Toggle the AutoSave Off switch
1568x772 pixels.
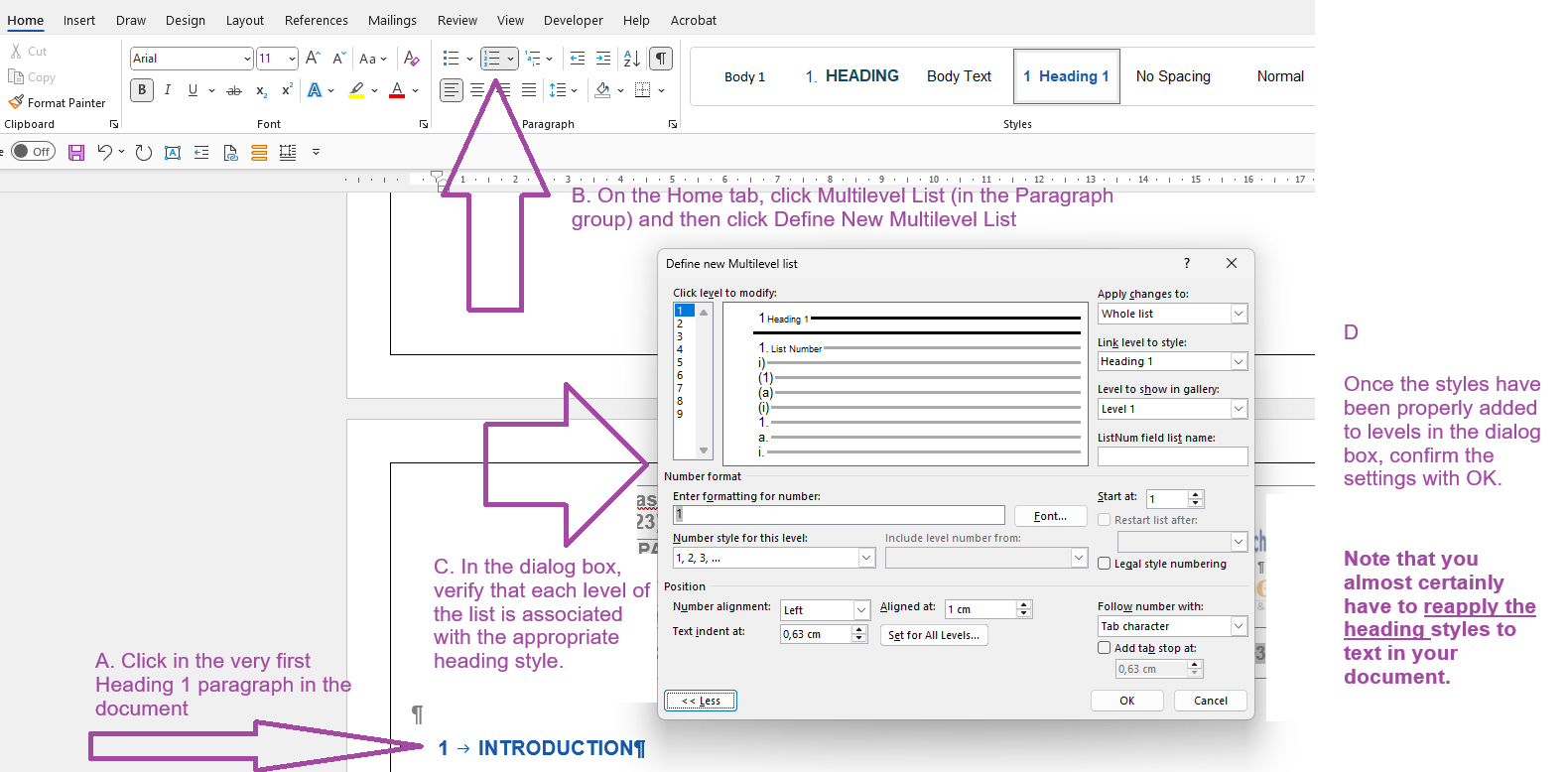(34, 151)
